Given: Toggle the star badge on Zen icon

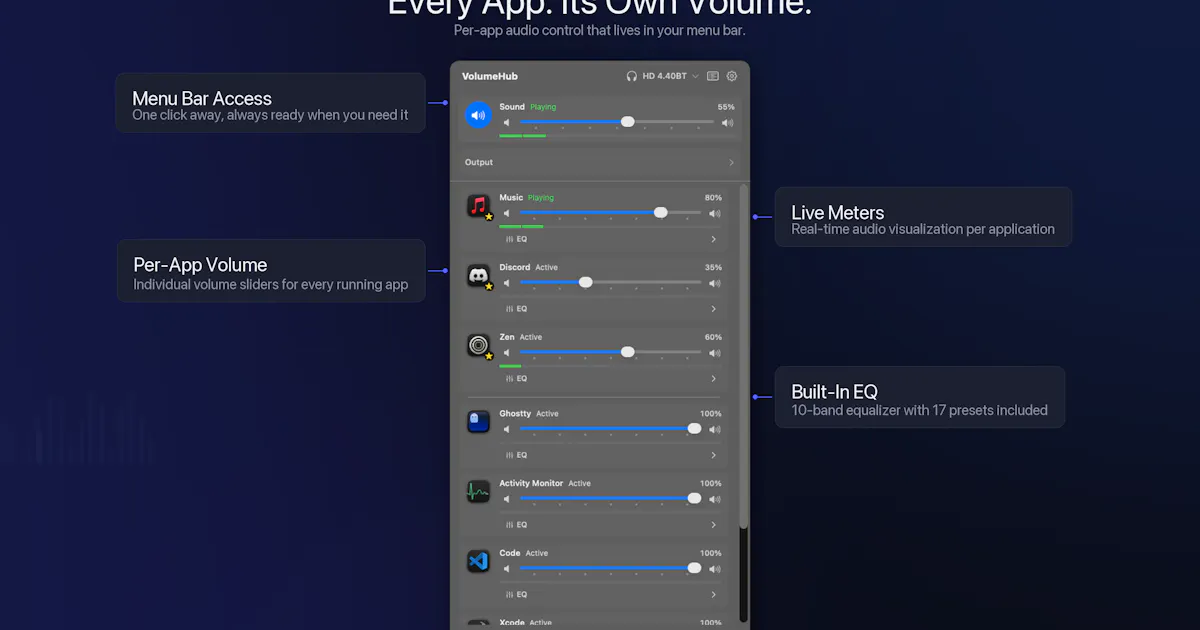Looking at the screenshot, I should point(489,356).
